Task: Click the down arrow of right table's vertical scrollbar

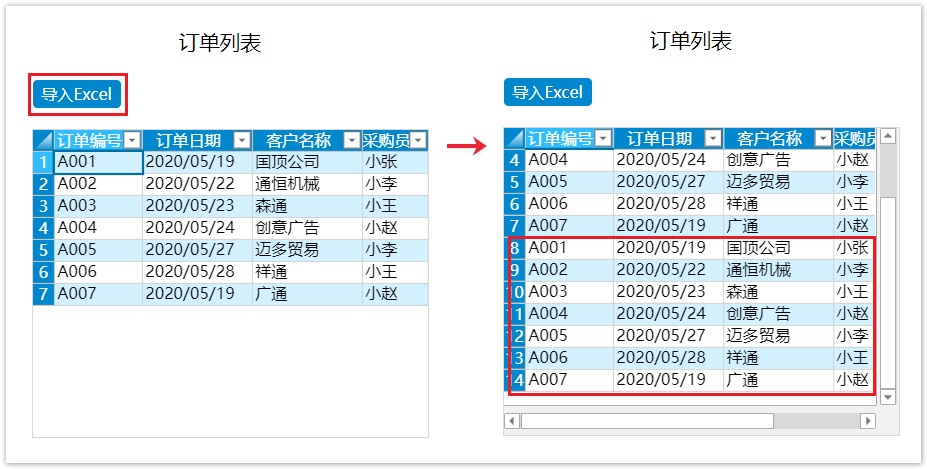Action: click(x=887, y=398)
